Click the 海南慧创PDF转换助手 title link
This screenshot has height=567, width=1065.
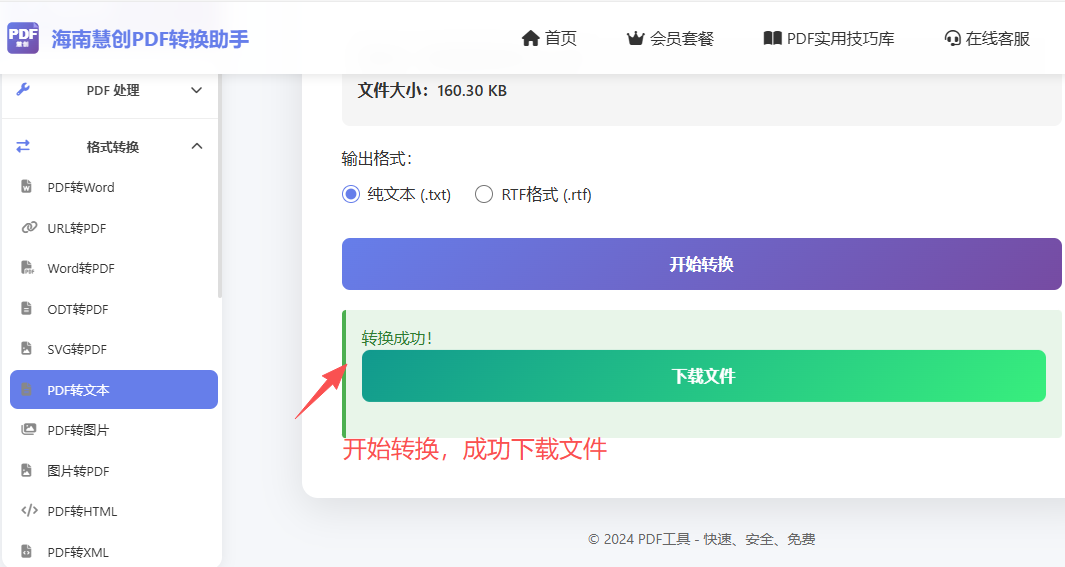coord(150,39)
